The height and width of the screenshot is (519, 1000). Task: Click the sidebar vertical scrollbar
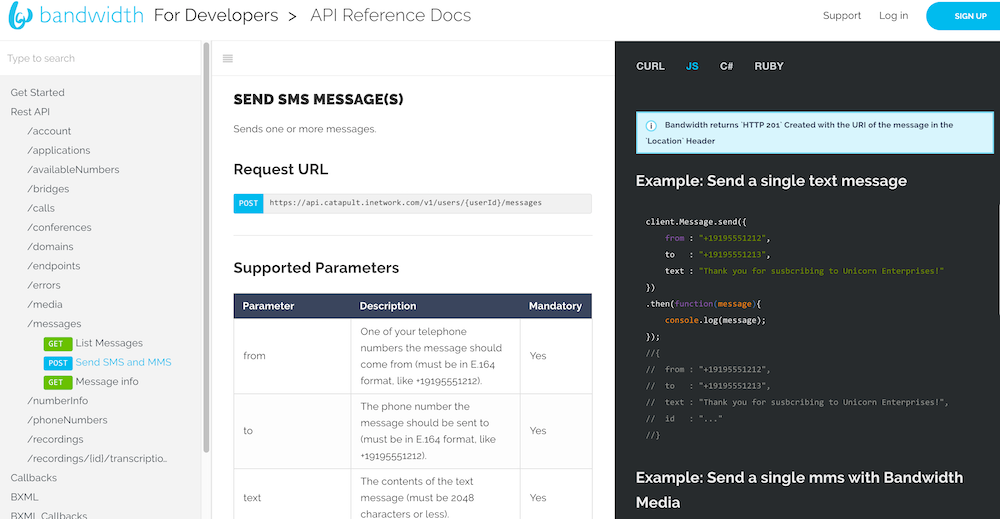(206, 247)
